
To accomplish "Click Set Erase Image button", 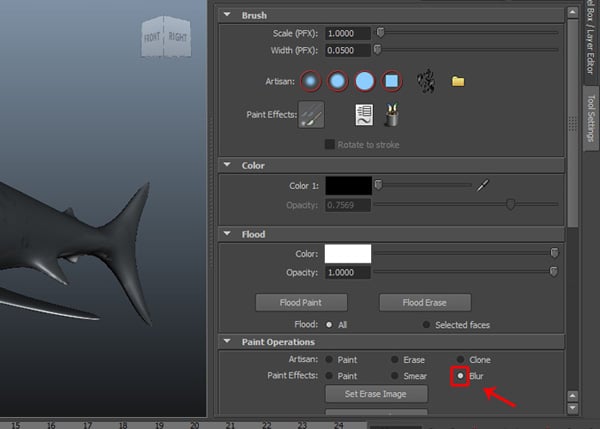I will point(376,394).
